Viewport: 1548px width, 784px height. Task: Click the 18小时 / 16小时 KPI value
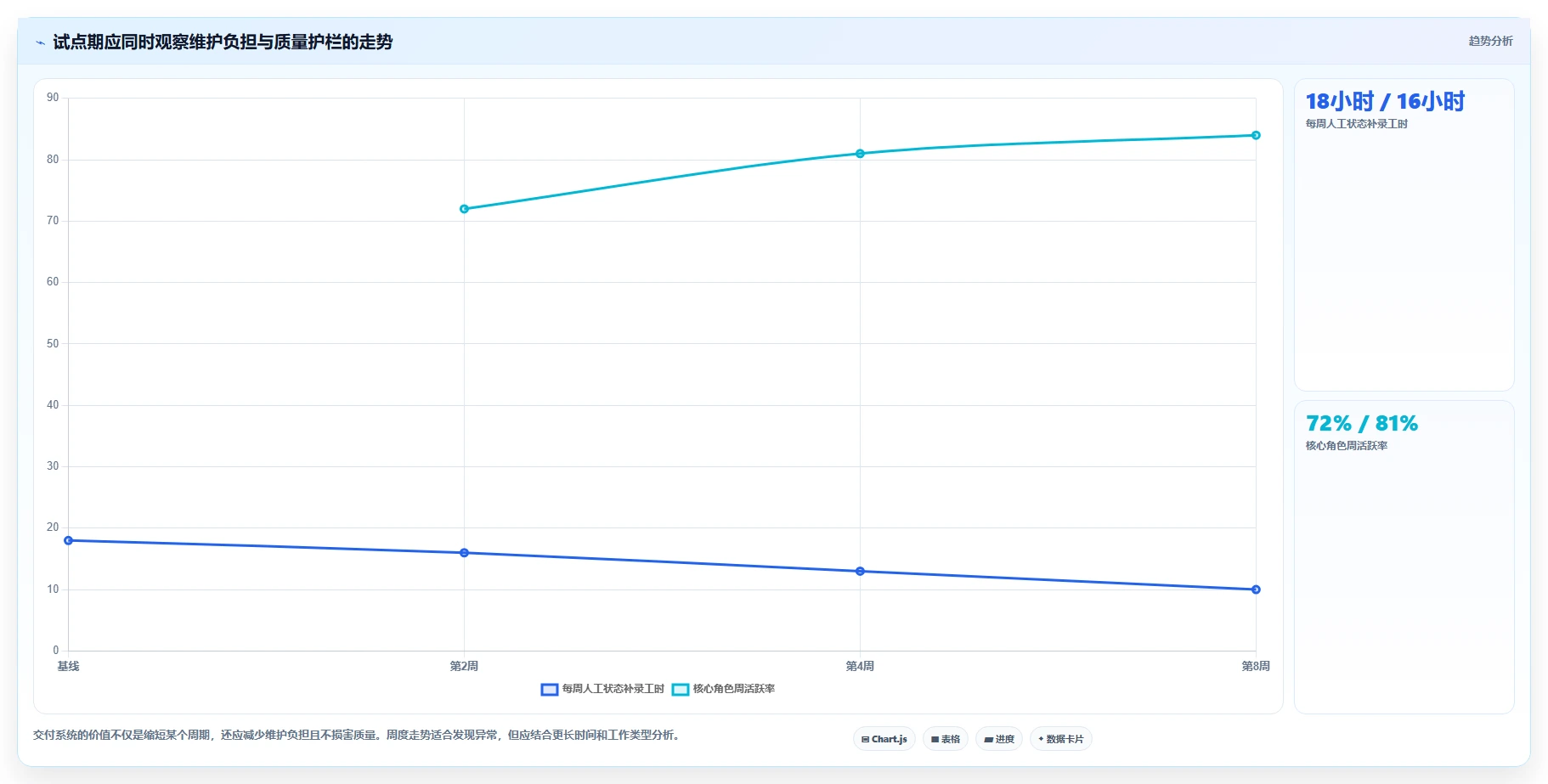pyautogui.click(x=1385, y=102)
